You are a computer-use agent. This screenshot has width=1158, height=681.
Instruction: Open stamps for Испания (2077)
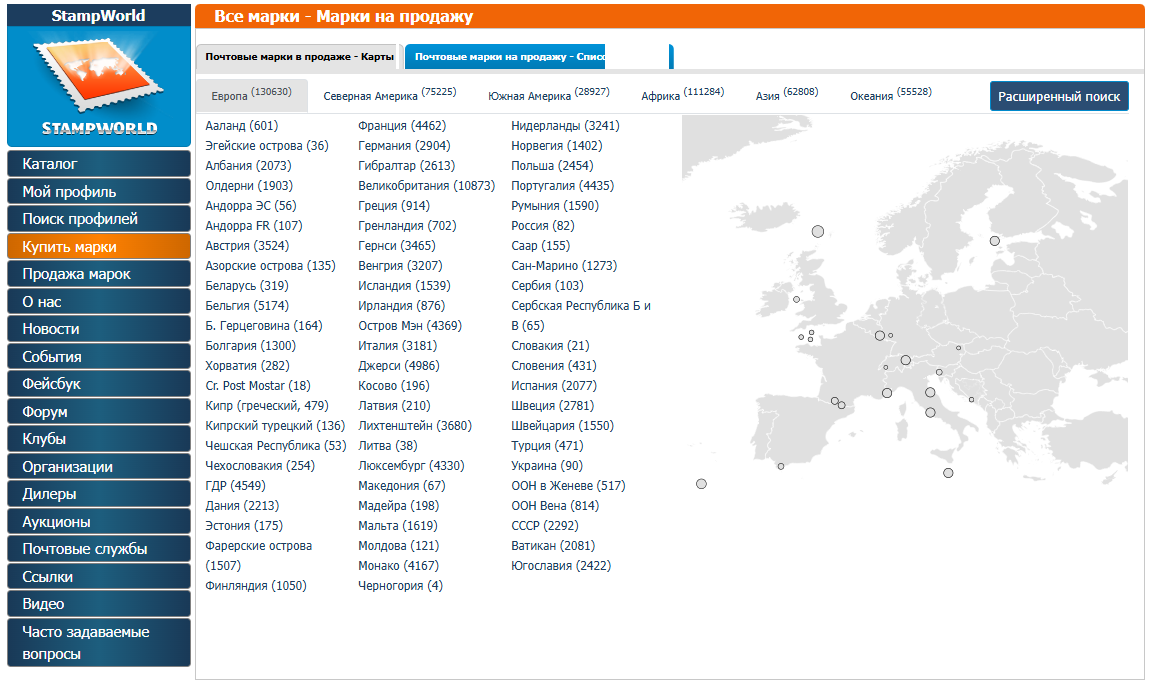coord(554,386)
